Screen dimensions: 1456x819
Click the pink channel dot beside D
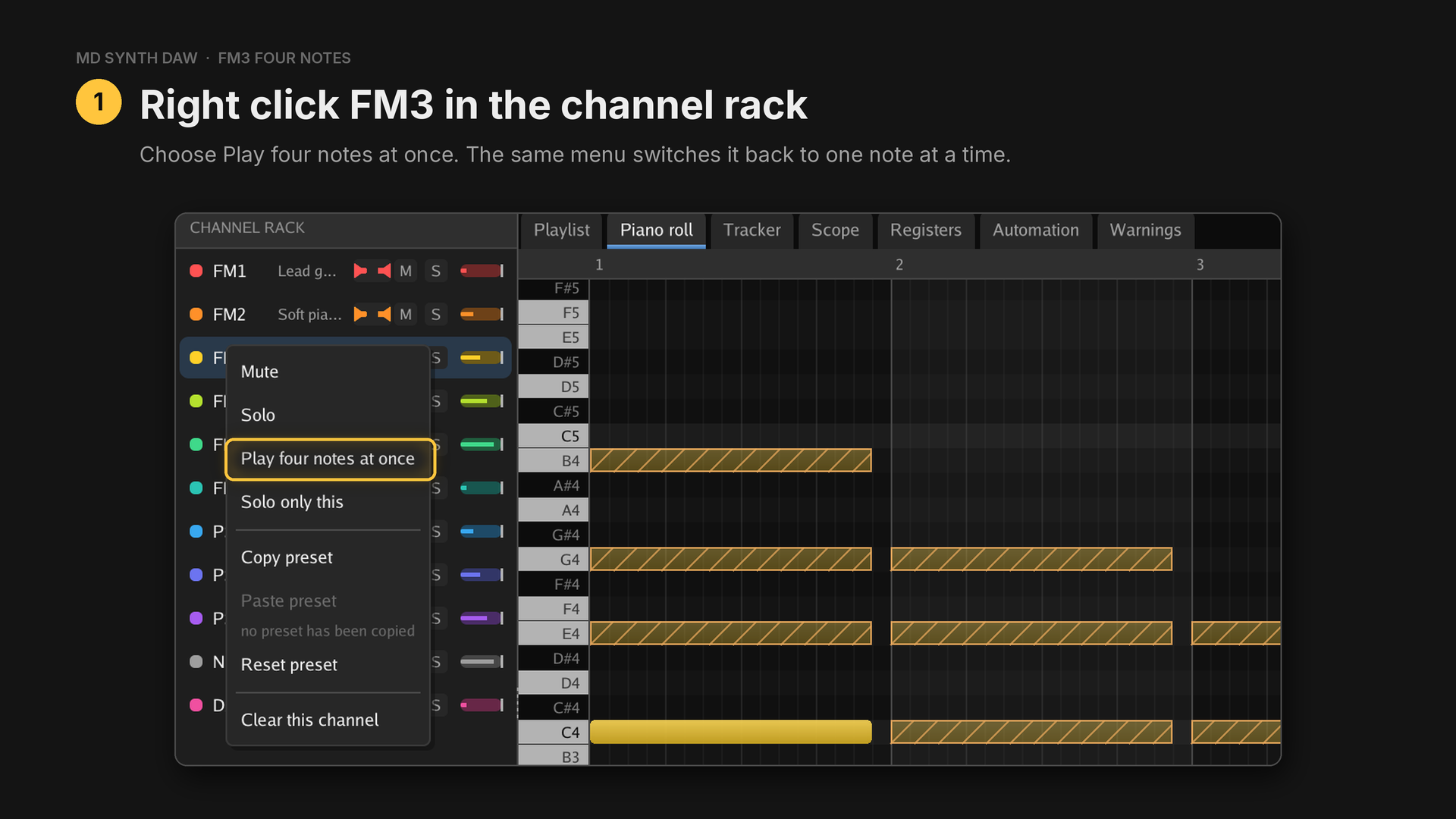point(196,704)
